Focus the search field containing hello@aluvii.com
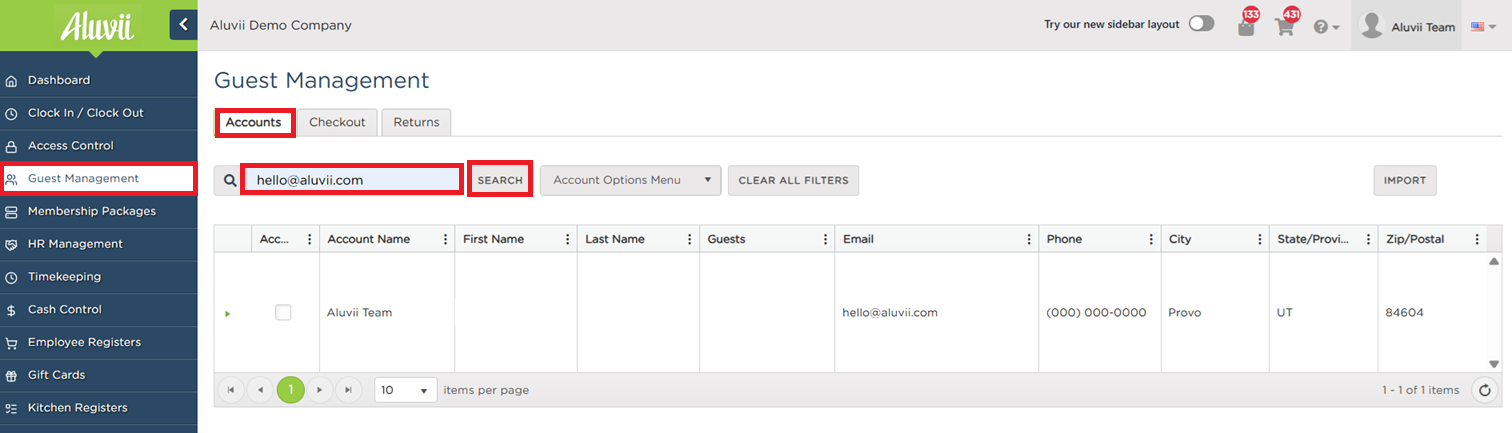 click(353, 180)
